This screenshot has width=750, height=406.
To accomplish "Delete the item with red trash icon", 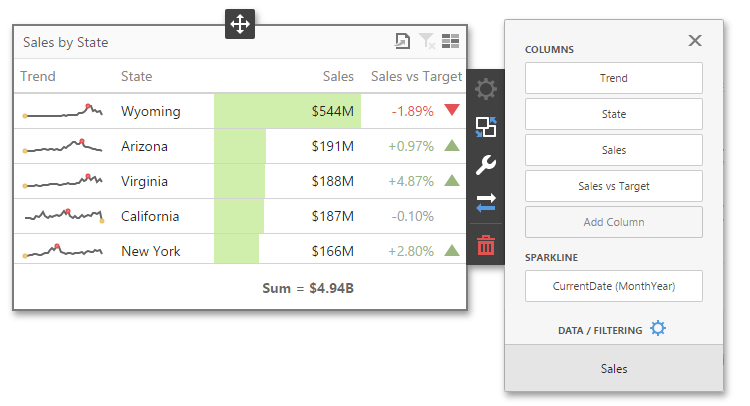I will click(x=486, y=243).
